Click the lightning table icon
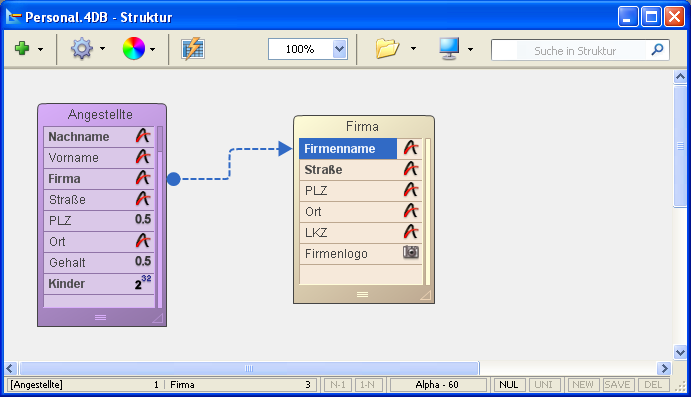Screen dimensions: 691x397 [x=193, y=48]
